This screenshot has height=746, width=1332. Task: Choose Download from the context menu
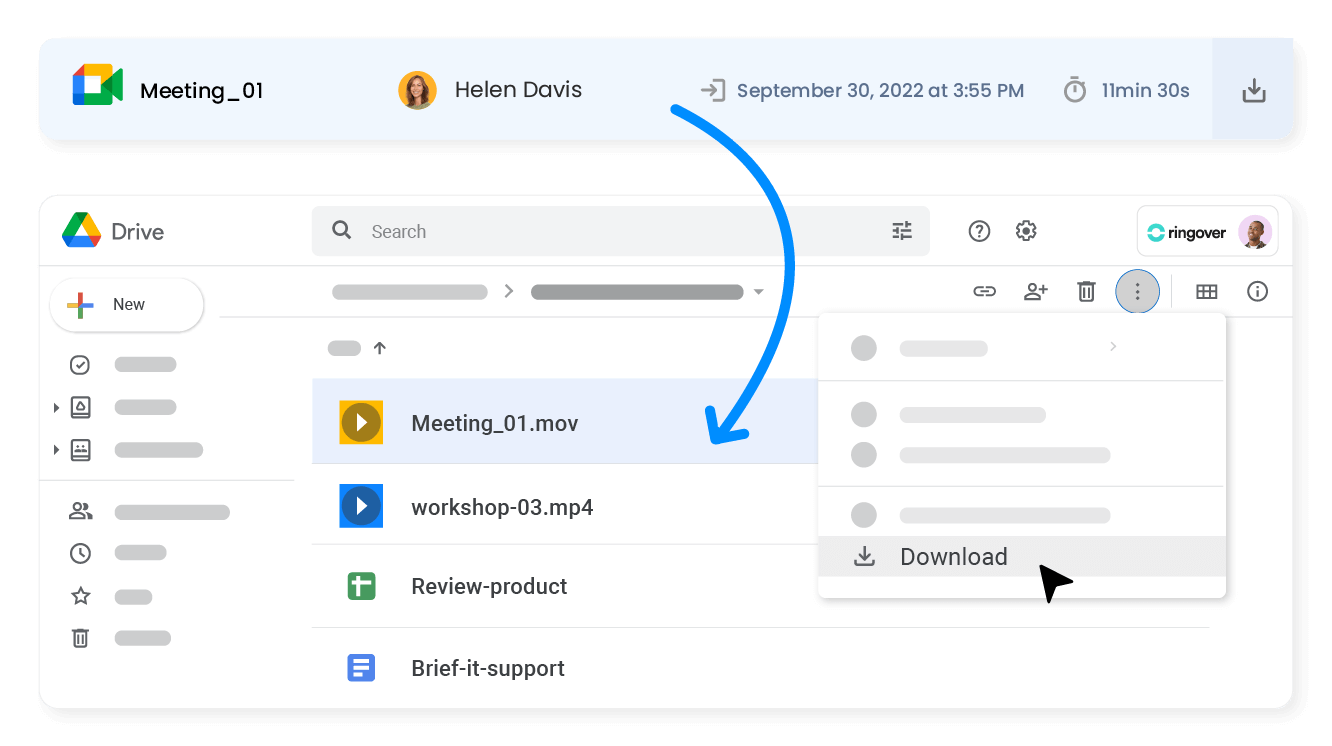tap(953, 556)
